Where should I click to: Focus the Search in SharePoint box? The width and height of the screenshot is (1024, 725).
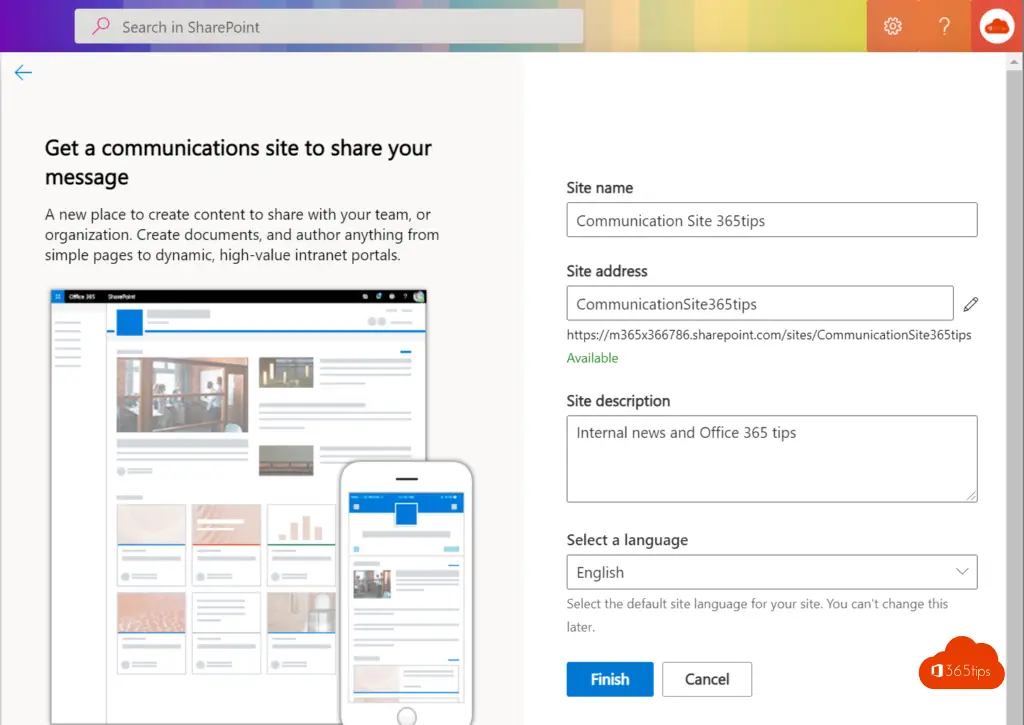pos(328,27)
